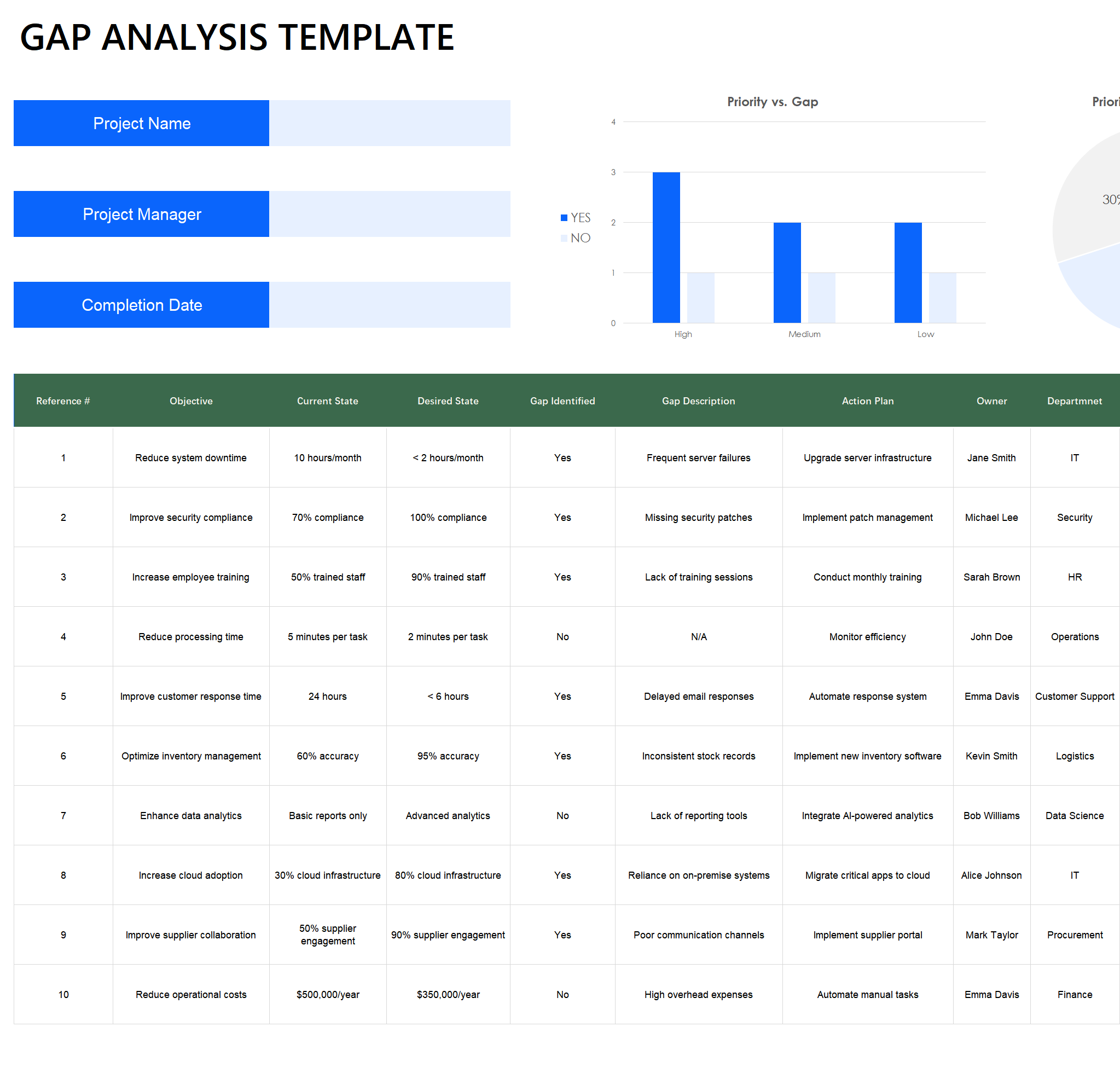This screenshot has width=1120, height=1079.
Task: Click the 'Frequent server failures' cell
Action: tap(698, 457)
